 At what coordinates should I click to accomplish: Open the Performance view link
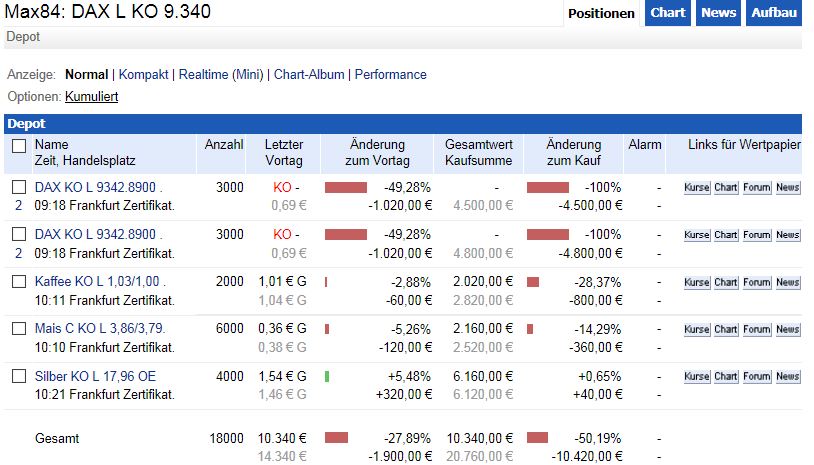tap(390, 75)
